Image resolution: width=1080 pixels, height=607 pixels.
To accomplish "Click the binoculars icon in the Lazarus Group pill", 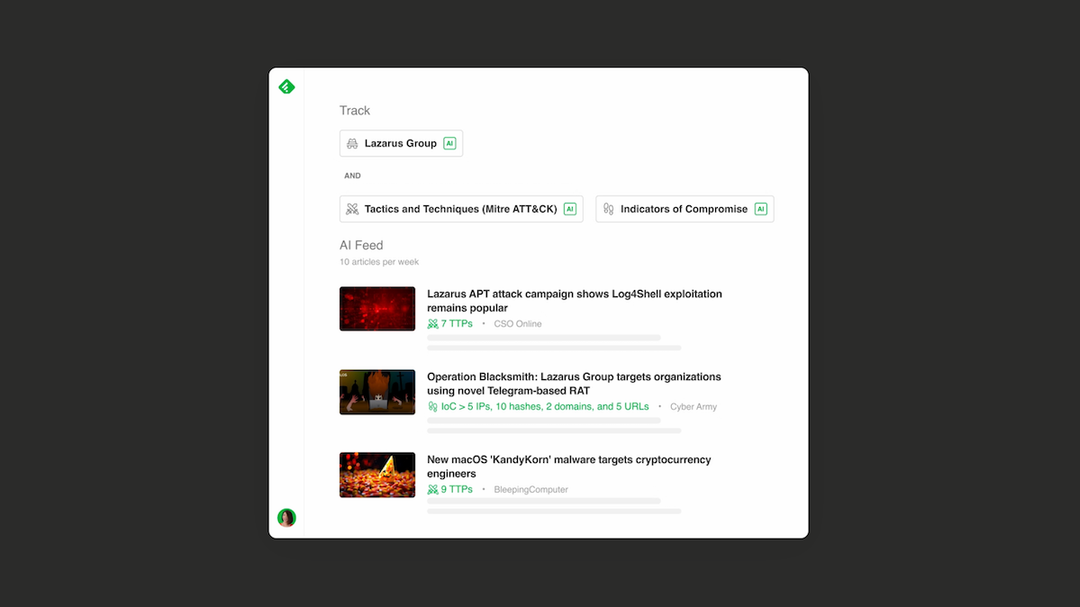I will tap(352, 143).
